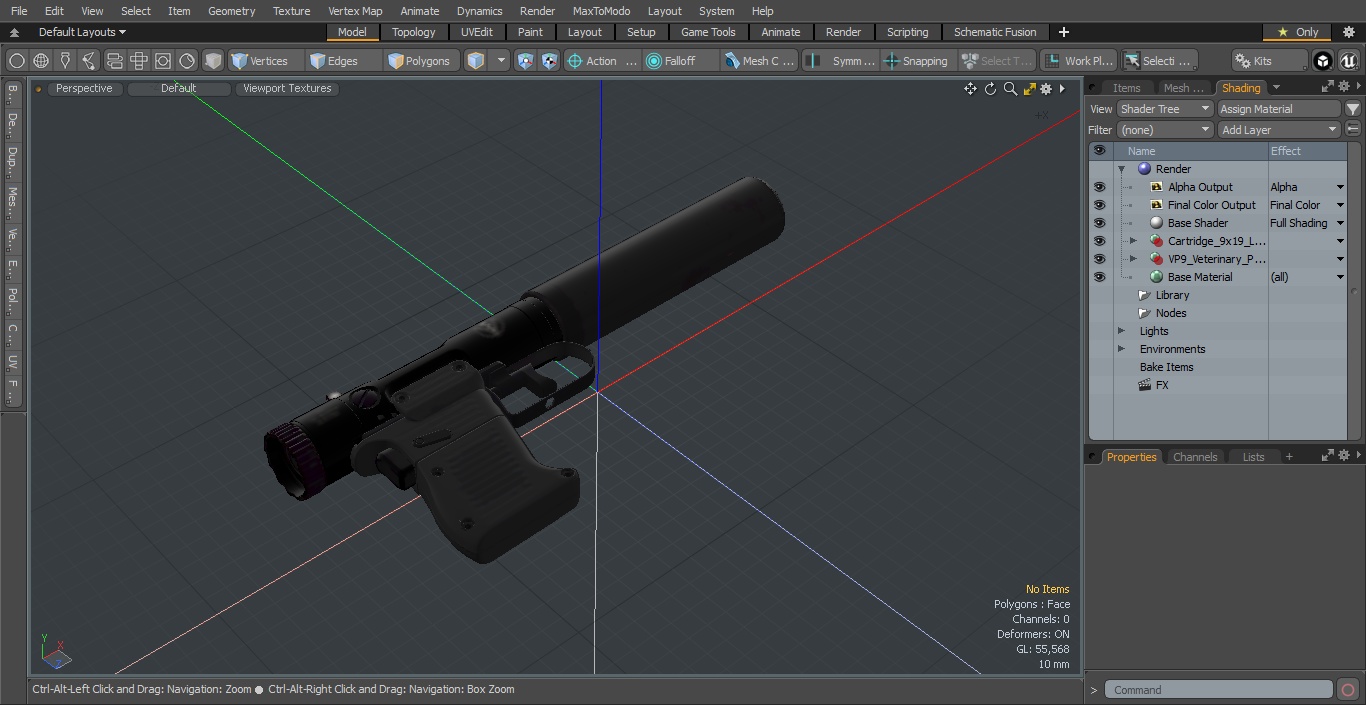Switch to the Items panel tab
This screenshot has width=1366, height=705.
pyautogui.click(x=1127, y=88)
